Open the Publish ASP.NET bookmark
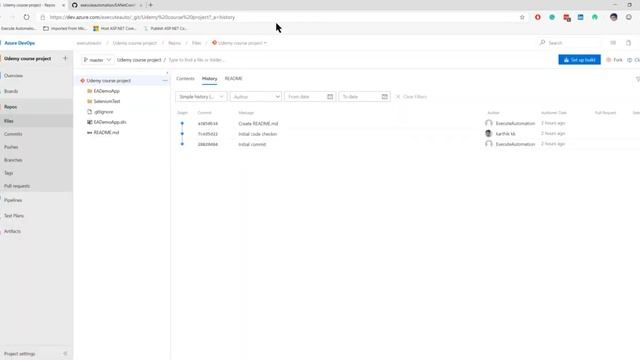The width and height of the screenshot is (640, 360). [x=165, y=29]
